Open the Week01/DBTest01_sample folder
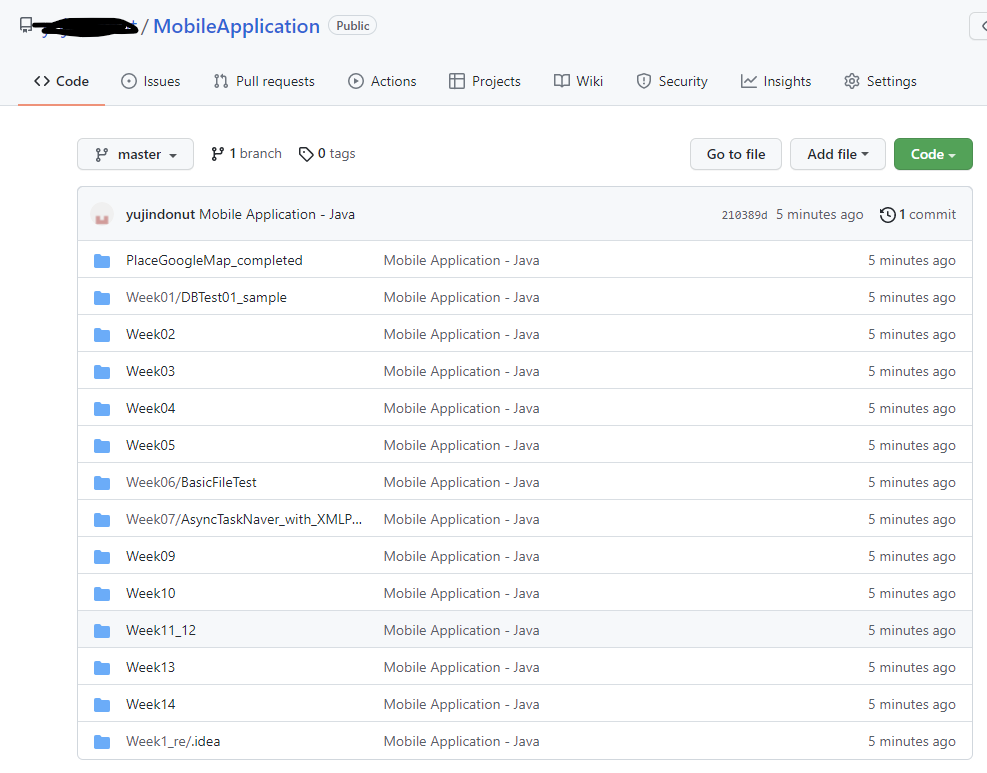Viewport: 987px width, 773px height. [x=206, y=298]
